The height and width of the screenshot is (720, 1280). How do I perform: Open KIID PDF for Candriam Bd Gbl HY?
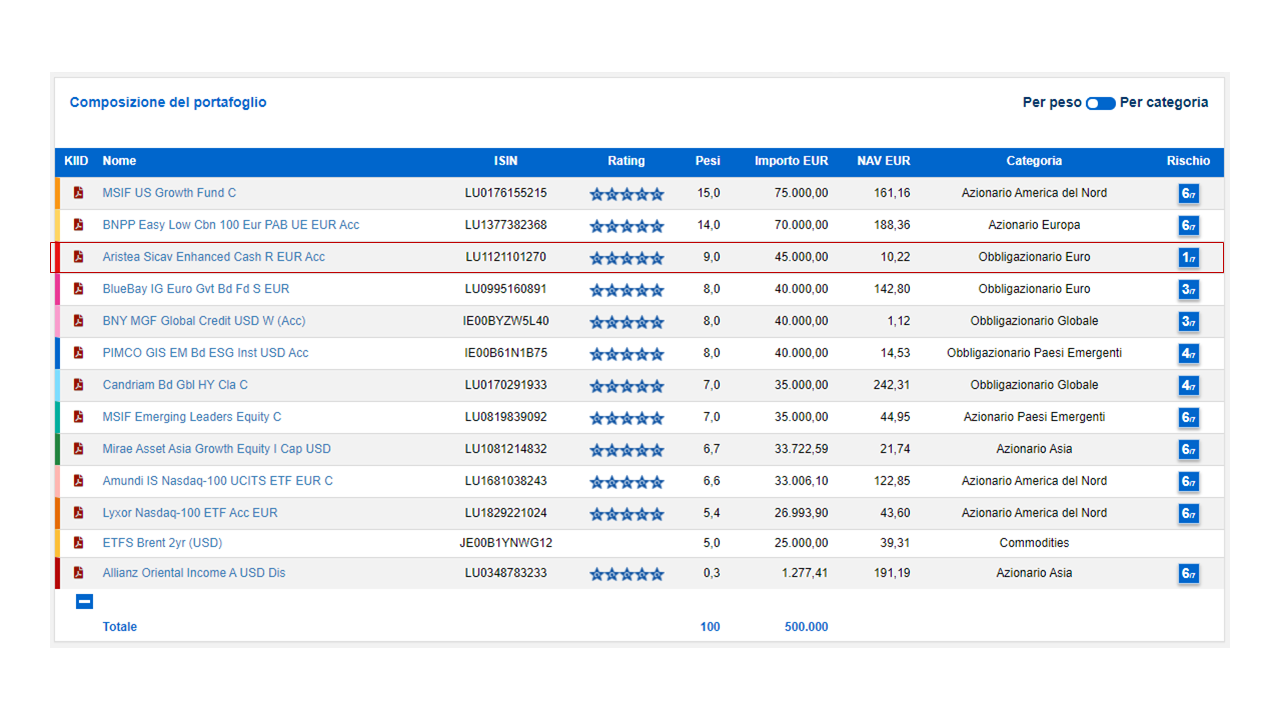(78, 385)
